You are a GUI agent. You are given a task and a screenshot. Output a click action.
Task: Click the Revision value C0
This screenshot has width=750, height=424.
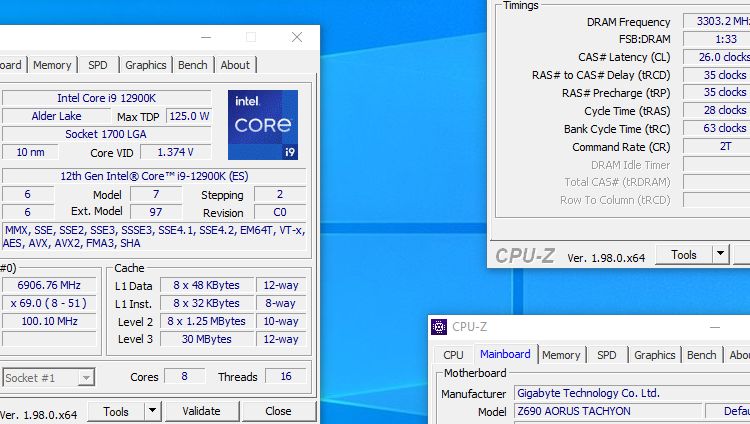coord(280,212)
